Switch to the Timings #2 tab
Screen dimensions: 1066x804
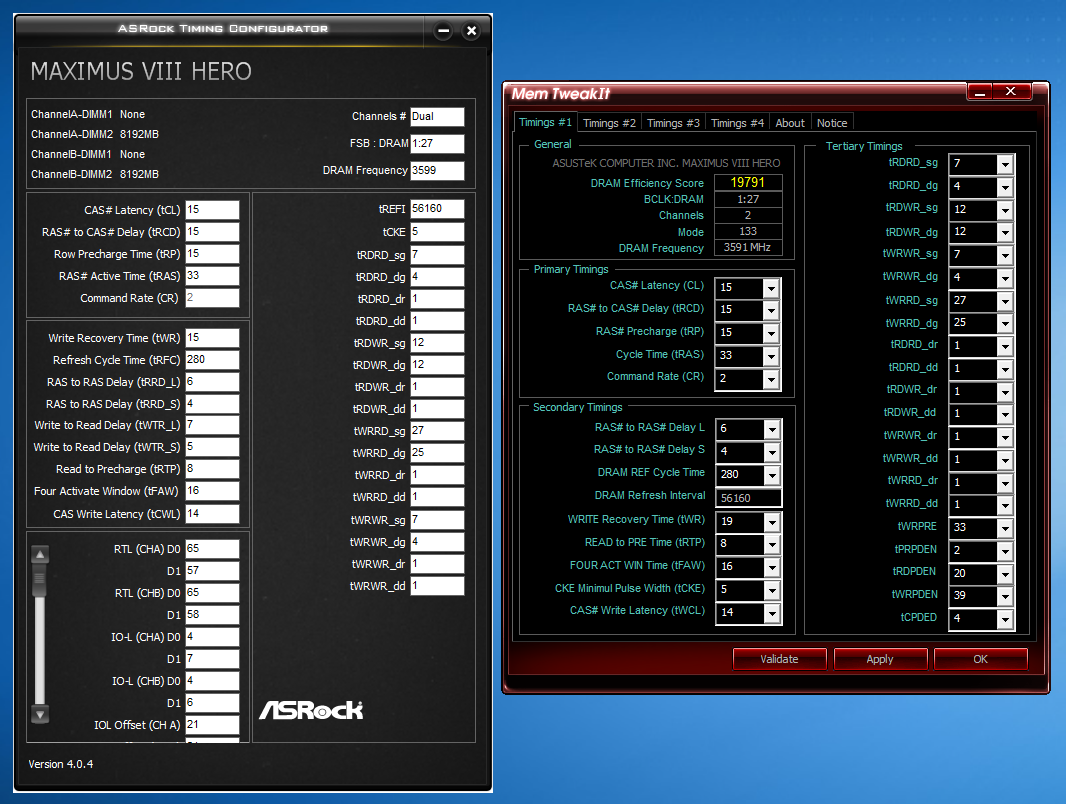[x=609, y=123]
